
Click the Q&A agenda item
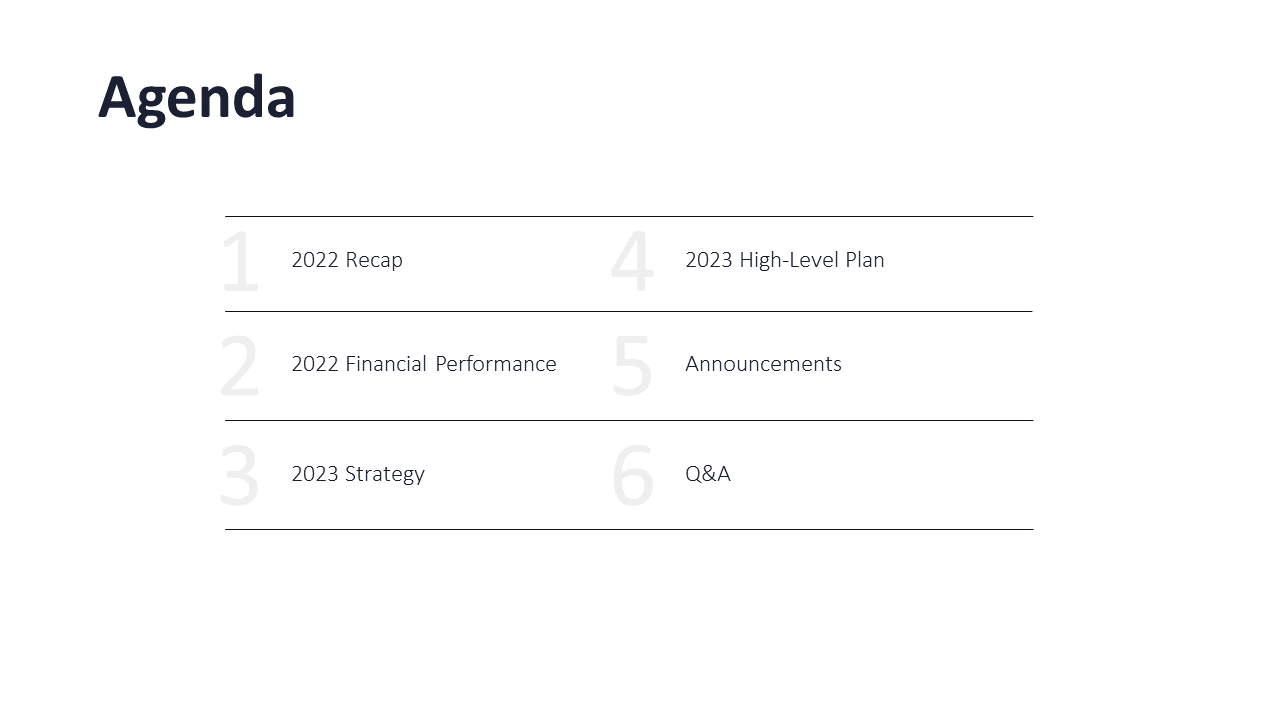[x=708, y=474]
